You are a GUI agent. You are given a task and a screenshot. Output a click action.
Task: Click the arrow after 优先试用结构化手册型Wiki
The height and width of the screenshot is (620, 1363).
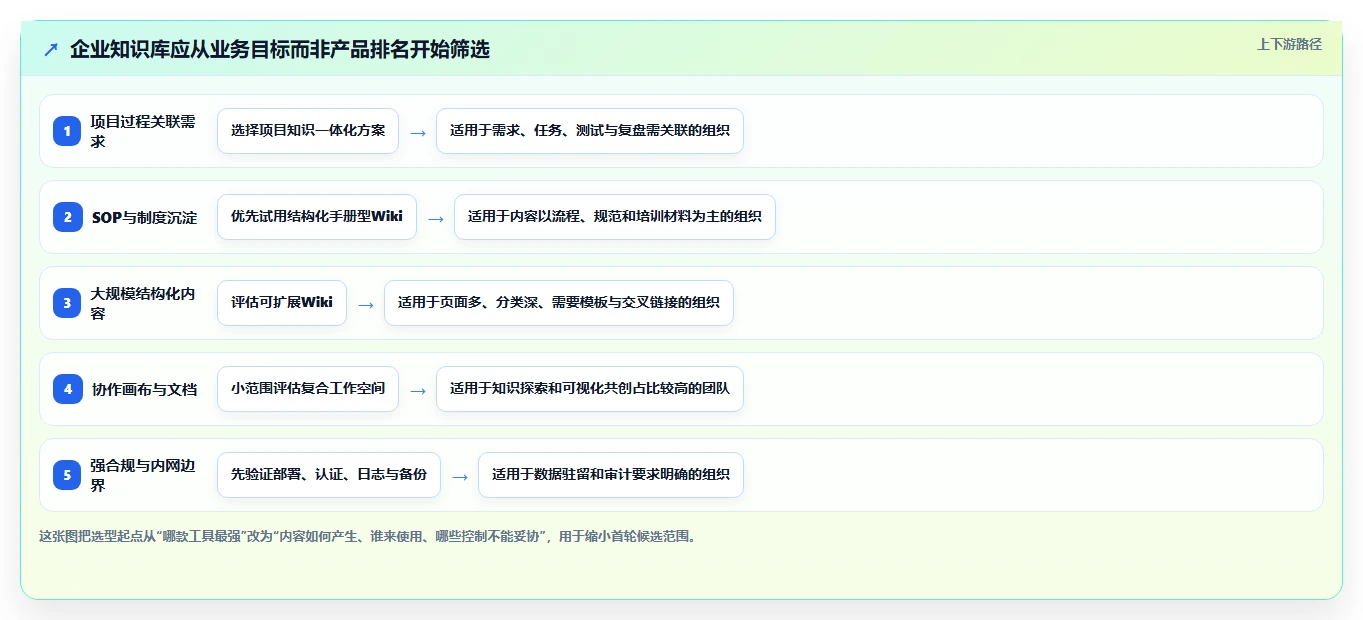tap(436, 218)
